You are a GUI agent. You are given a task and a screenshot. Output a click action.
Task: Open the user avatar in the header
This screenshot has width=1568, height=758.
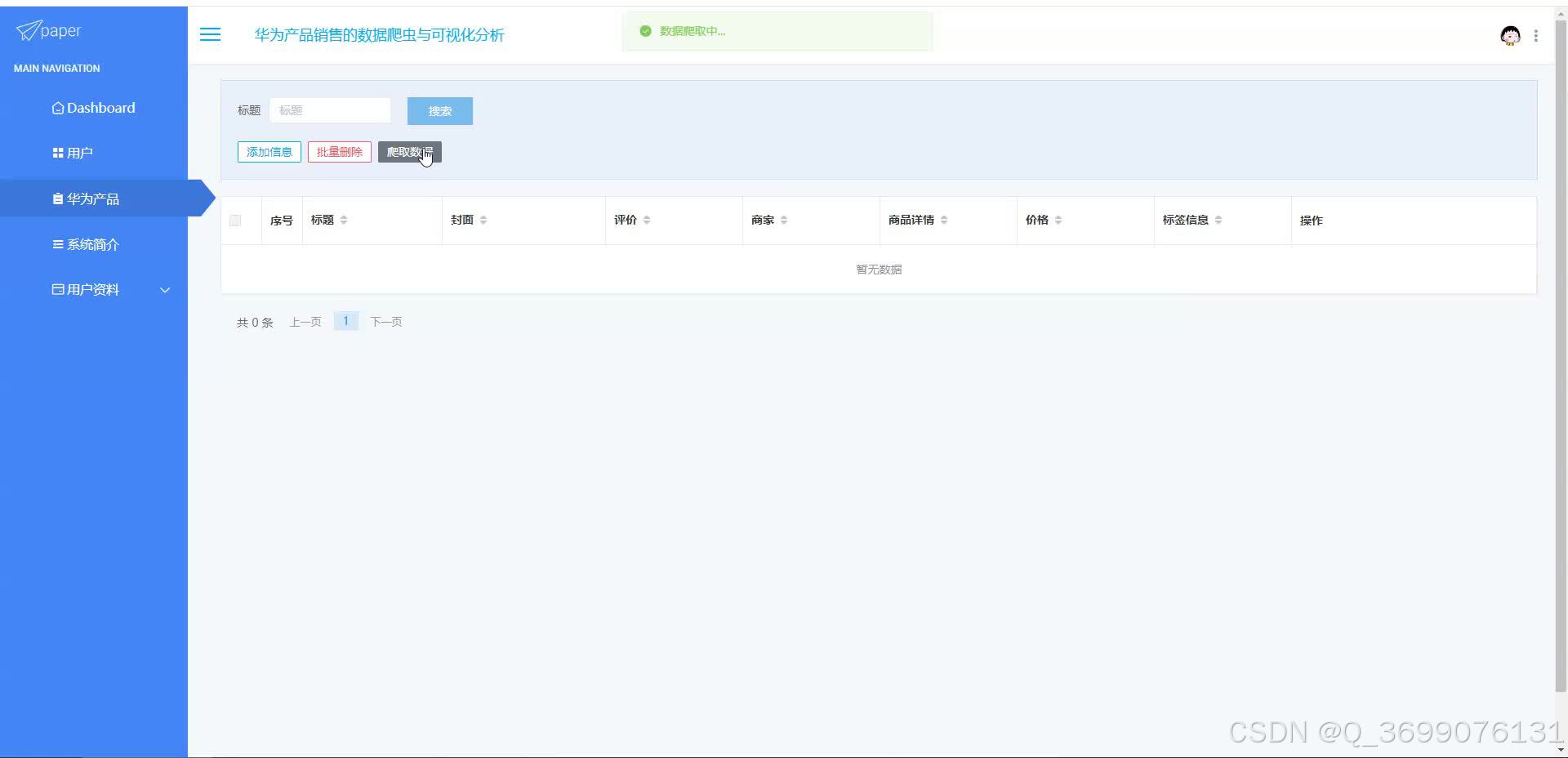pyautogui.click(x=1510, y=35)
